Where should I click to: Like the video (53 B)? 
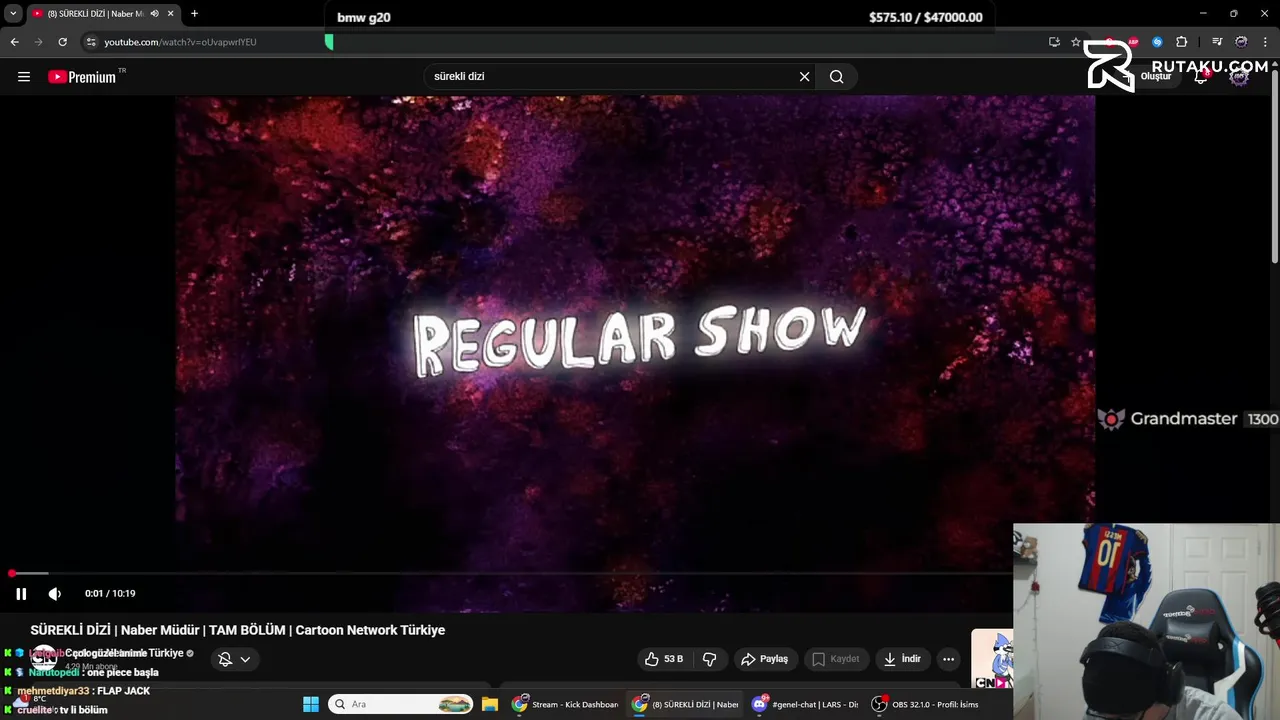pos(664,659)
